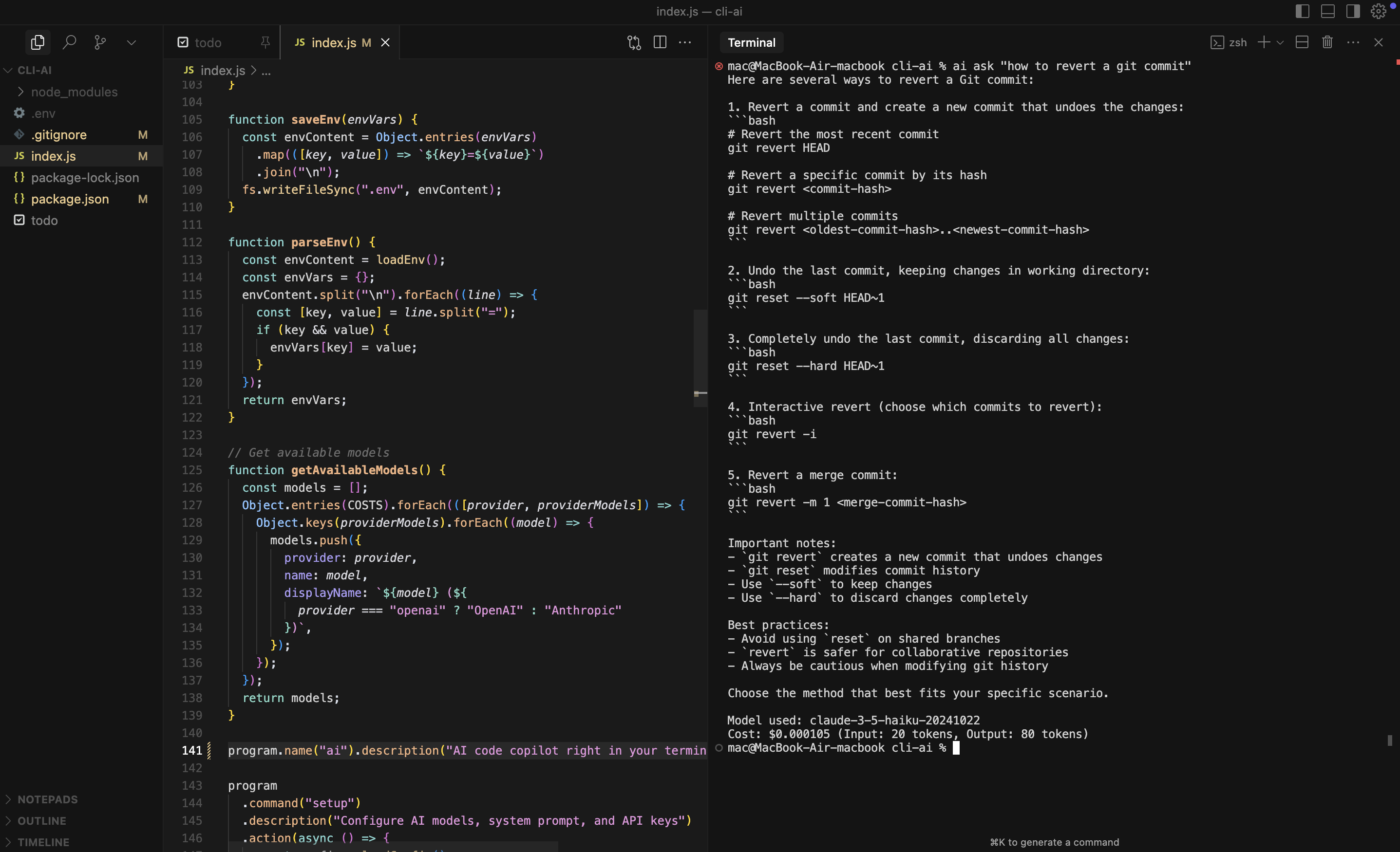
Task: Switch to the todo tab
Action: (207, 42)
